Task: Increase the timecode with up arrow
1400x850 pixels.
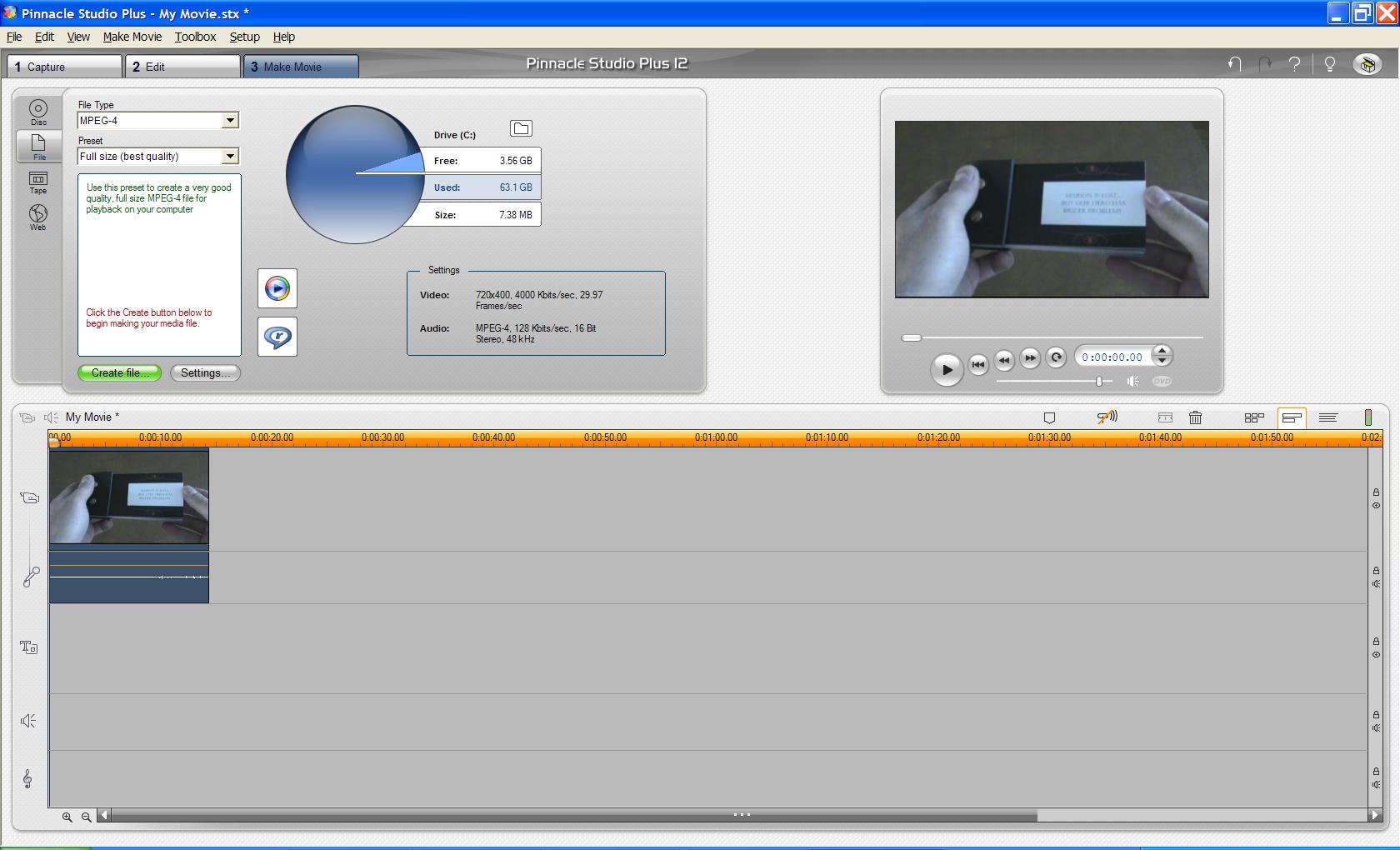Action: [x=1162, y=351]
